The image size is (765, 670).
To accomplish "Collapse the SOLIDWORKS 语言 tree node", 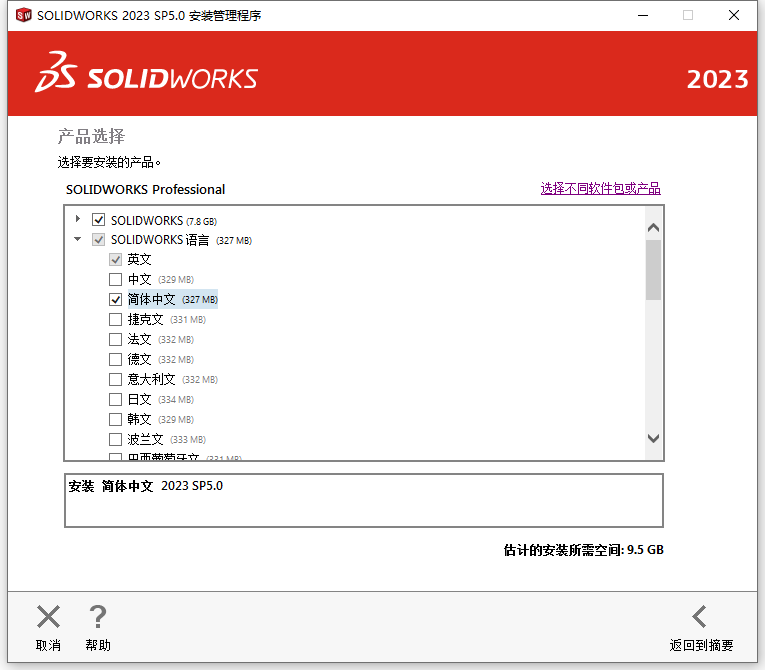I will coord(78,239).
